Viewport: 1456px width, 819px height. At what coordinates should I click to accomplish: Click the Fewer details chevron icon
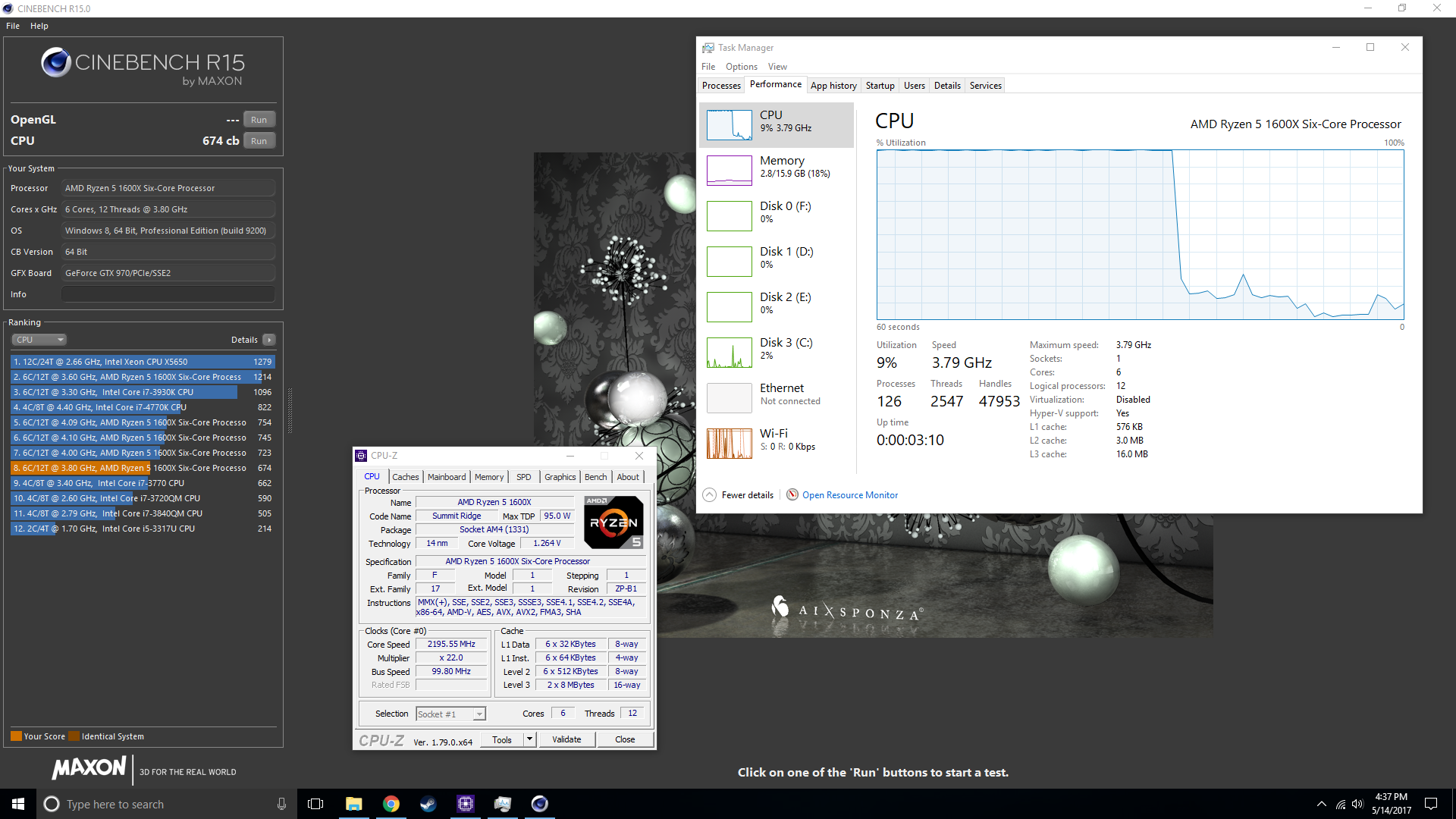[x=709, y=495]
